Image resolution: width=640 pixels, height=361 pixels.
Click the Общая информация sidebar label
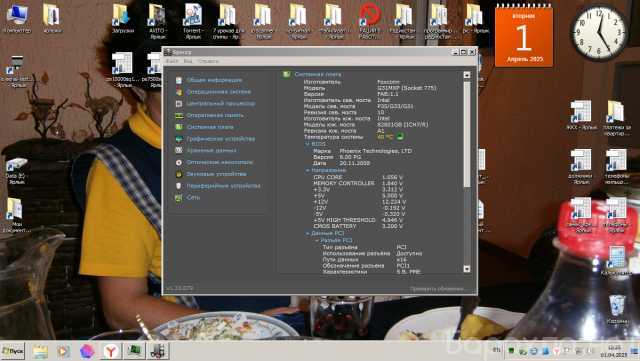pyautogui.click(x=214, y=80)
